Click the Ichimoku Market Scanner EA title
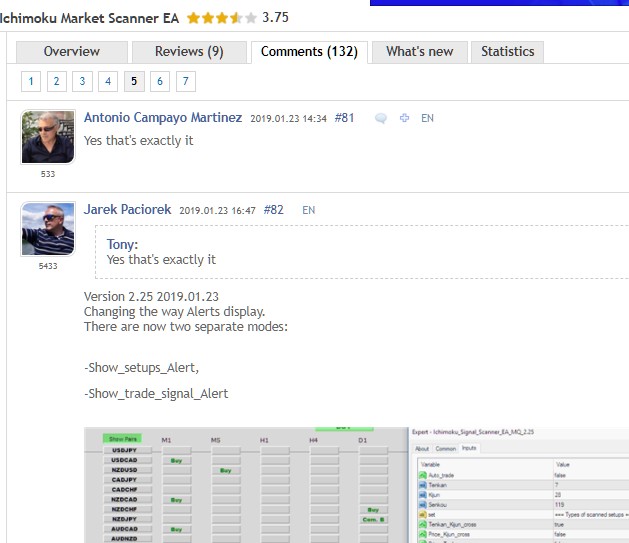 pyautogui.click(x=89, y=18)
